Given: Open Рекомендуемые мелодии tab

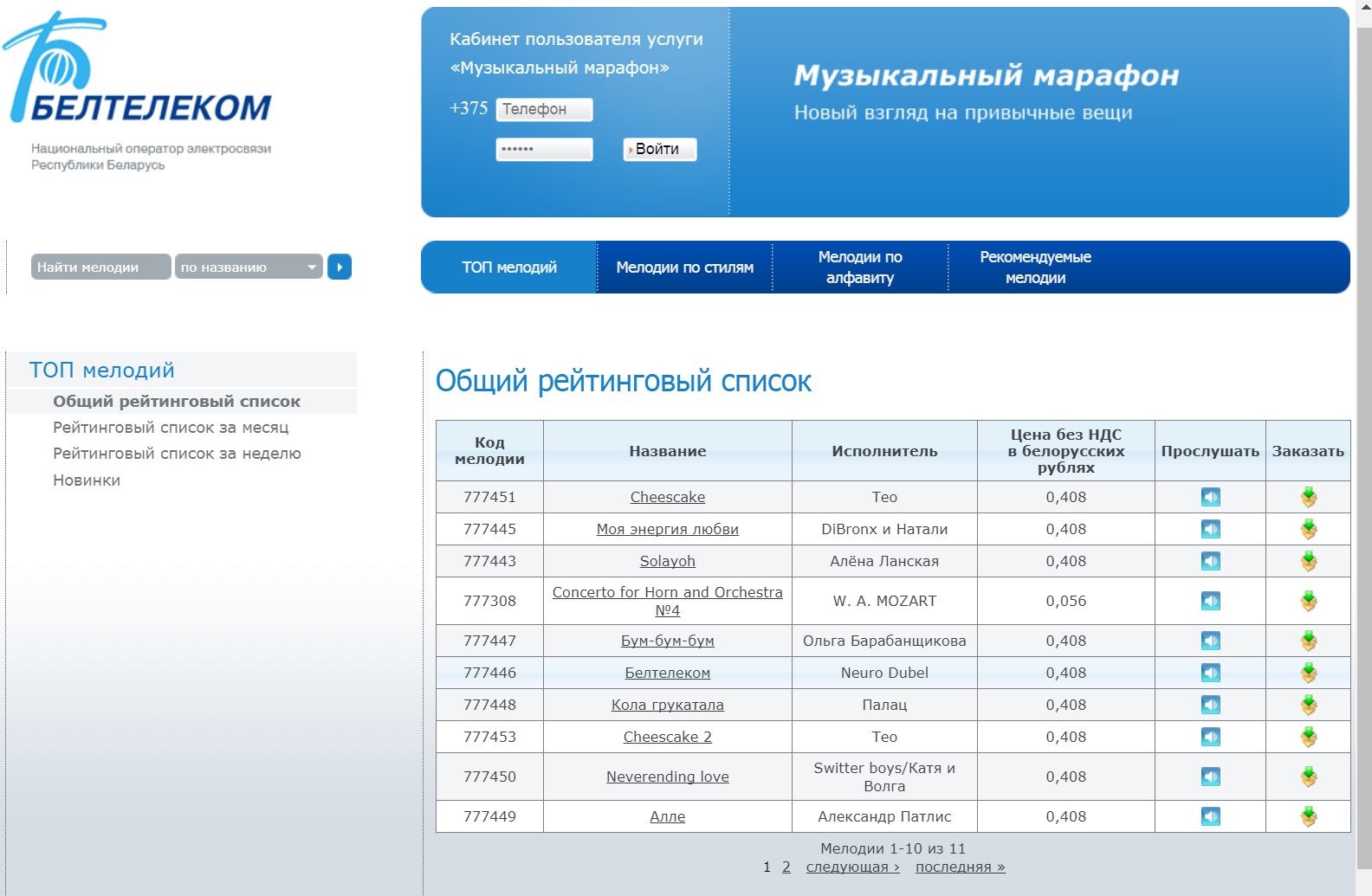Looking at the screenshot, I should click(x=1036, y=268).
